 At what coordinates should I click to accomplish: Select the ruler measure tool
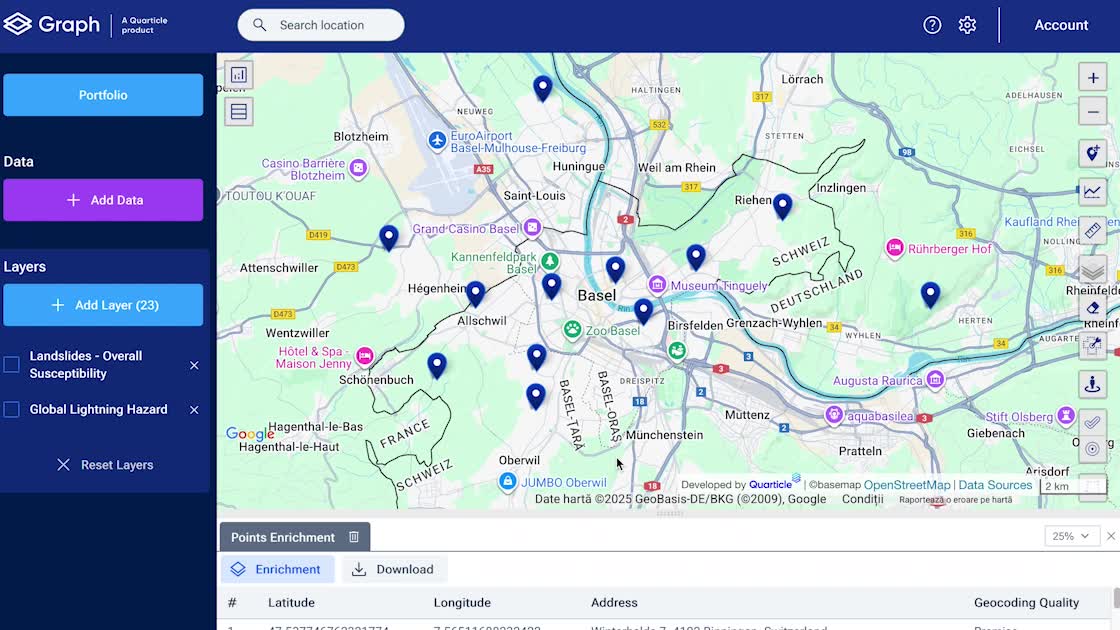[1093, 230]
